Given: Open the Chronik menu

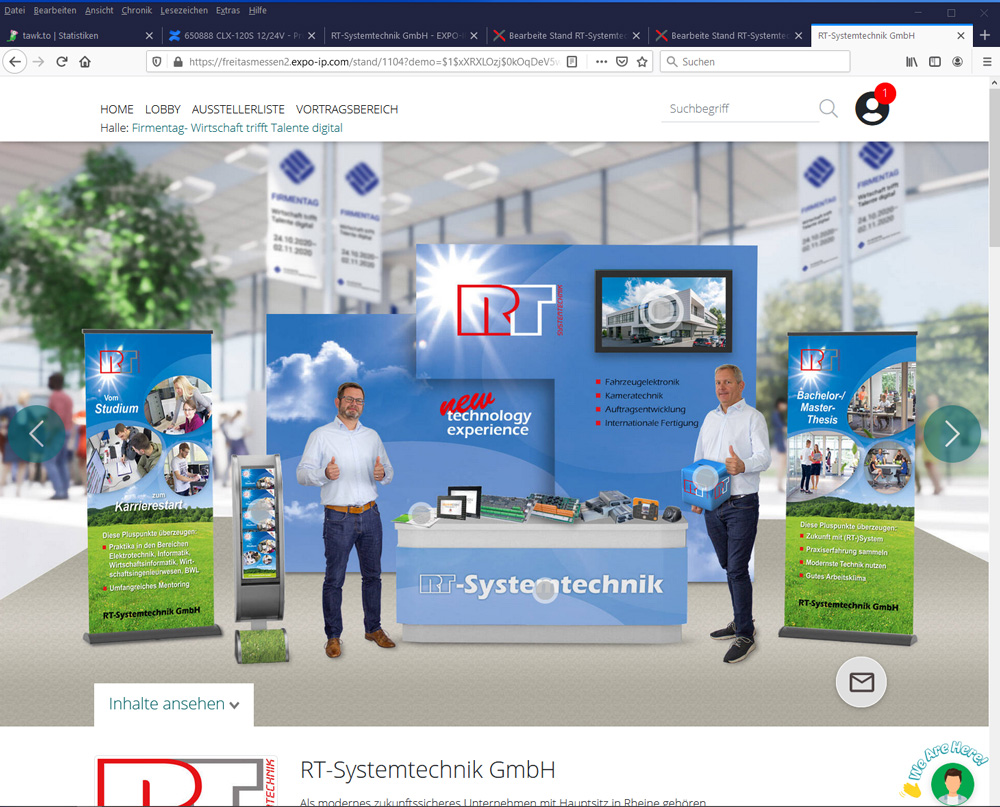Looking at the screenshot, I should tap(136, 10).
